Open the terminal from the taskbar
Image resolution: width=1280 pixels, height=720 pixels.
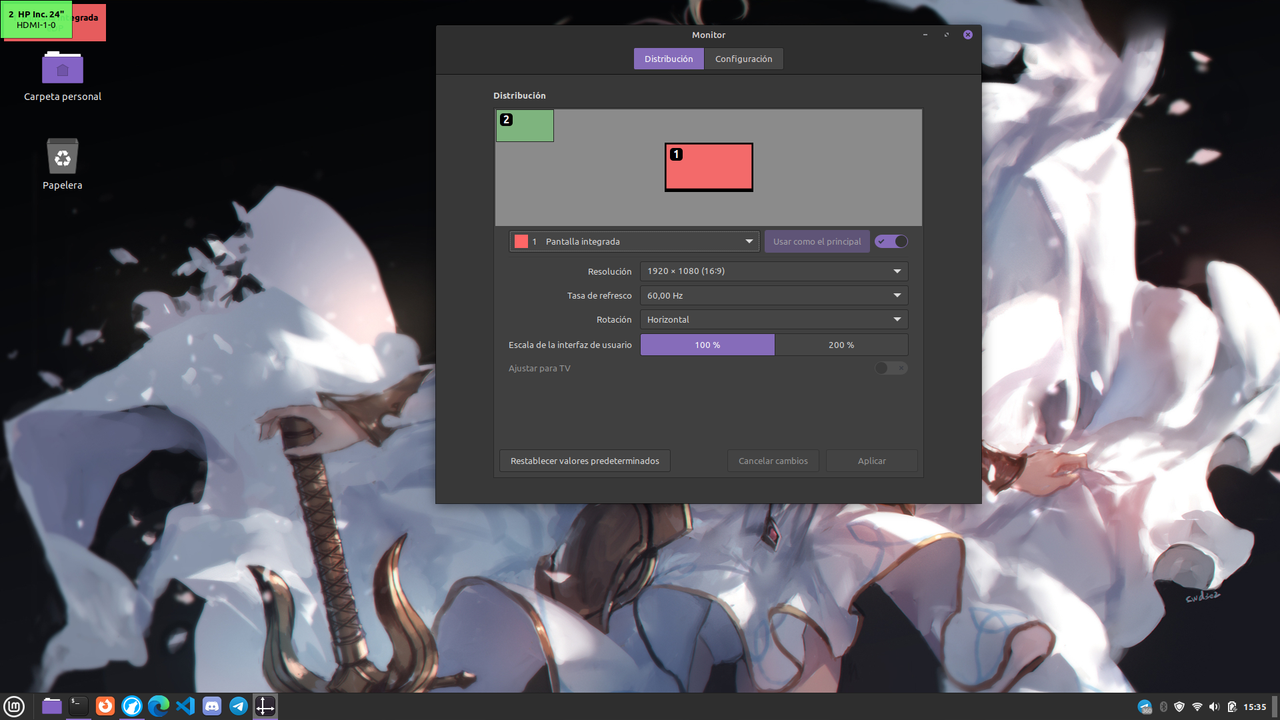pos(78,706)
